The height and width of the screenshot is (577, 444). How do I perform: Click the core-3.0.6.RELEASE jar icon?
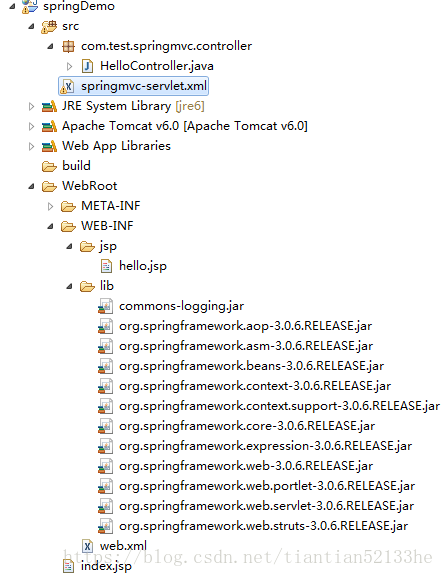(106, 426)
